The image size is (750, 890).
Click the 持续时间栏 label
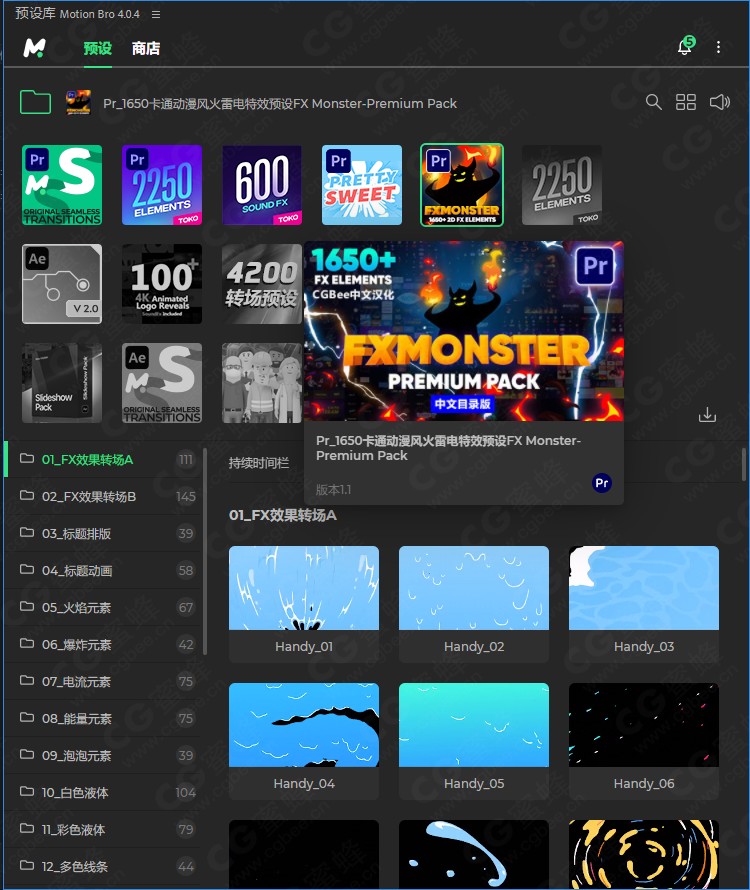pos(259,463)
